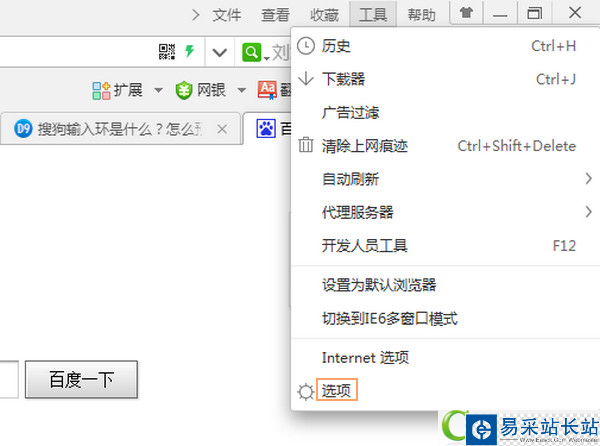Screen dimensions: 600x446
Task: Expand the address bar dropdown chevron
Action: [220, 52]
